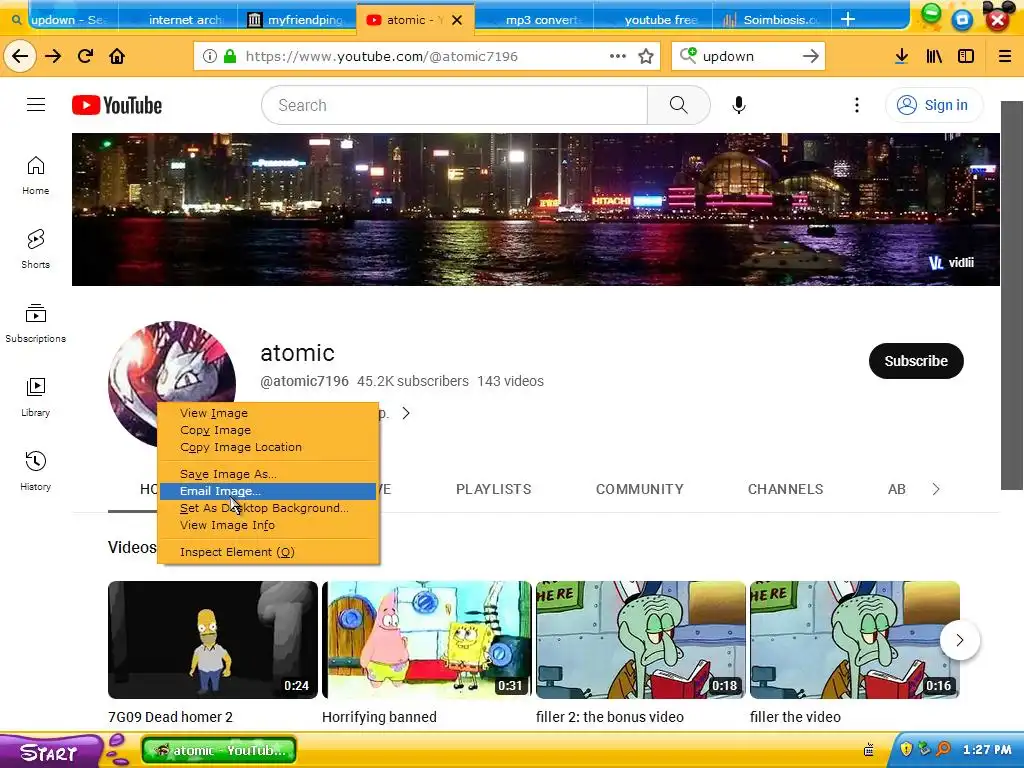
Task: Open search engine dropdown in updown box
Action: (x=688, y=56)
